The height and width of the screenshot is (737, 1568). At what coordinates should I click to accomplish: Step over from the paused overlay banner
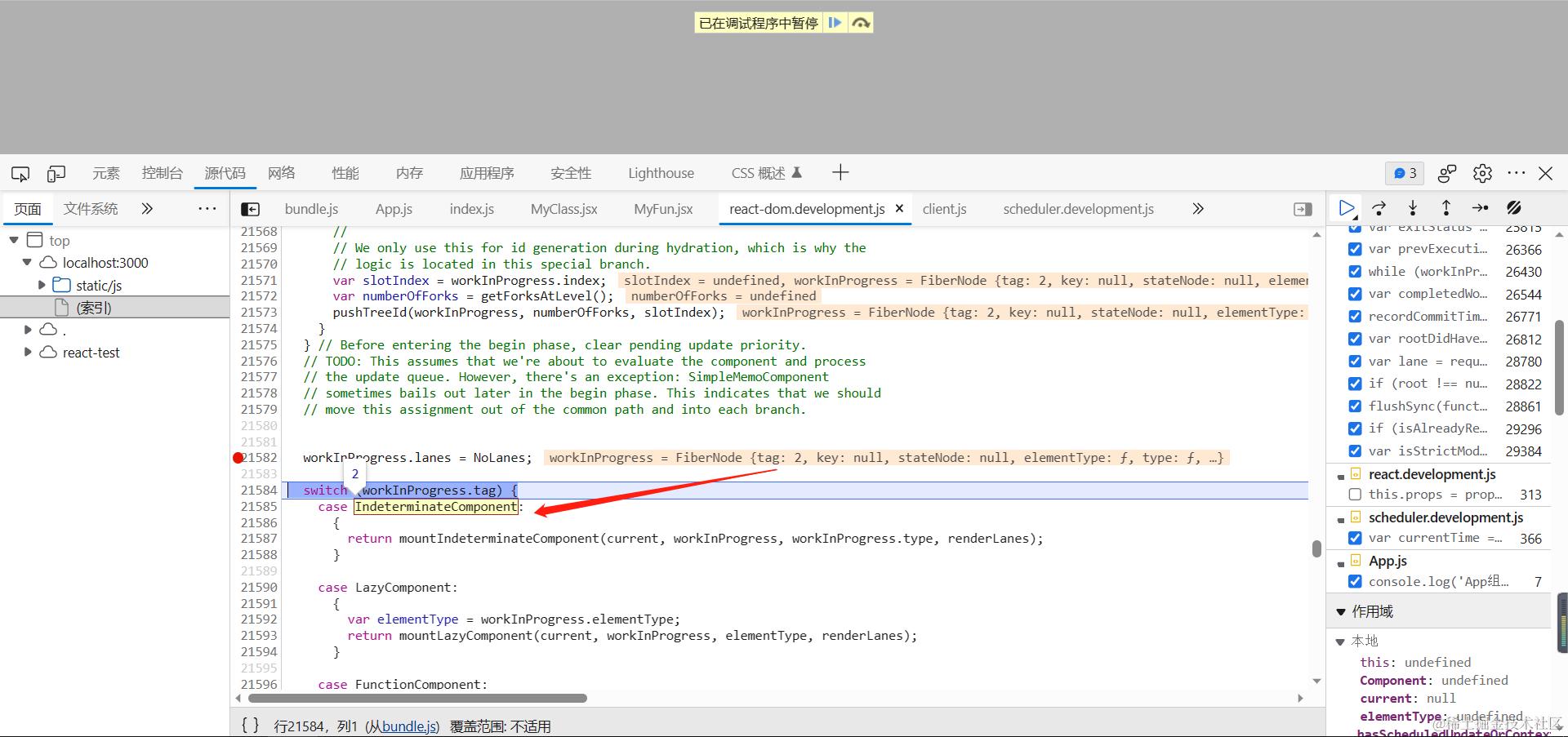pyautogui.click(x=860, y=23)
